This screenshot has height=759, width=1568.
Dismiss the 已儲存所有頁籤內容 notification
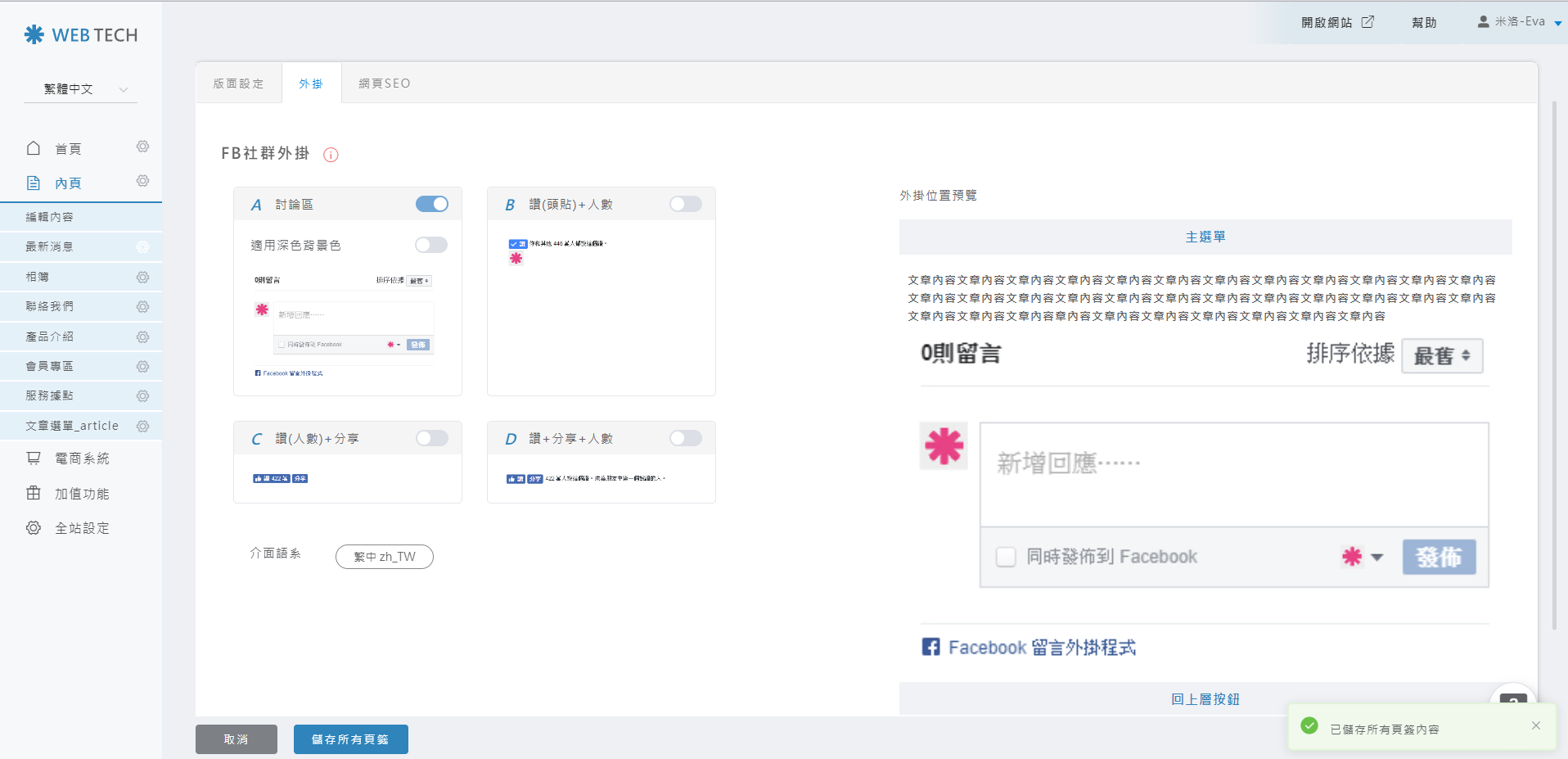click(1535, 725)
